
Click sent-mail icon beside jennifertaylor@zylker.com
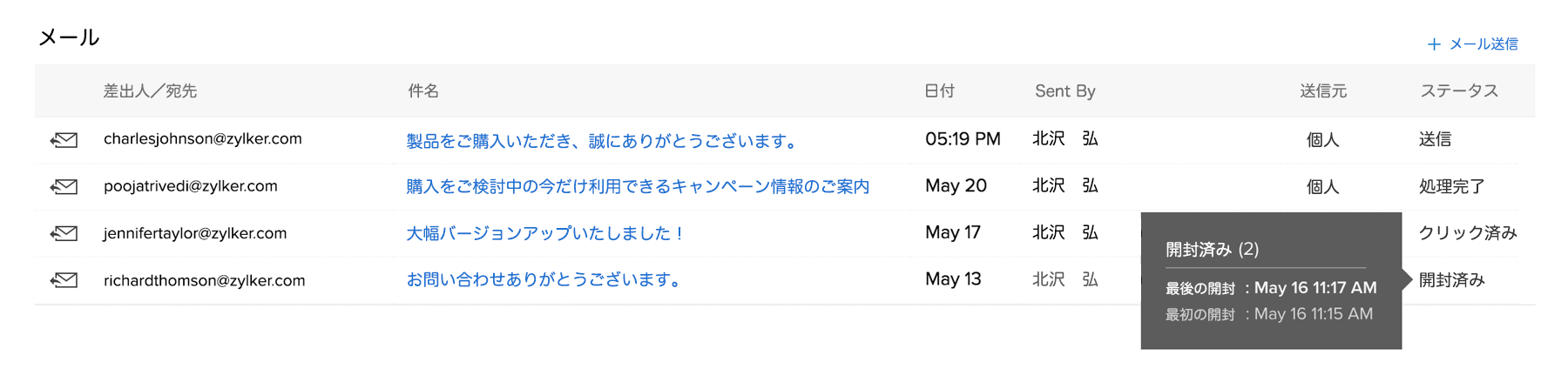pyautogui.click(x=64, y=233)
